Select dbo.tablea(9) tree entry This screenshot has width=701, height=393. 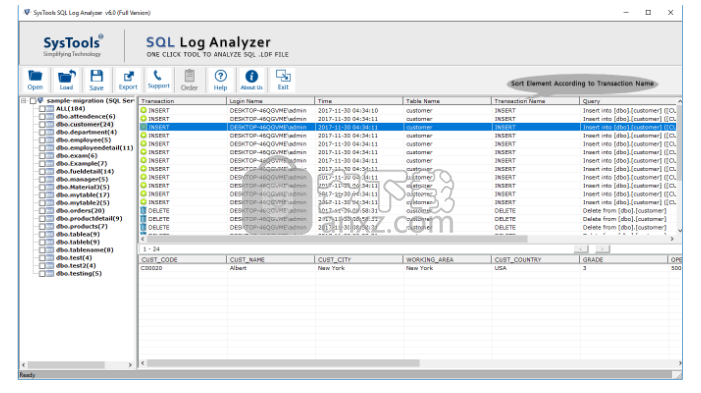78,234
